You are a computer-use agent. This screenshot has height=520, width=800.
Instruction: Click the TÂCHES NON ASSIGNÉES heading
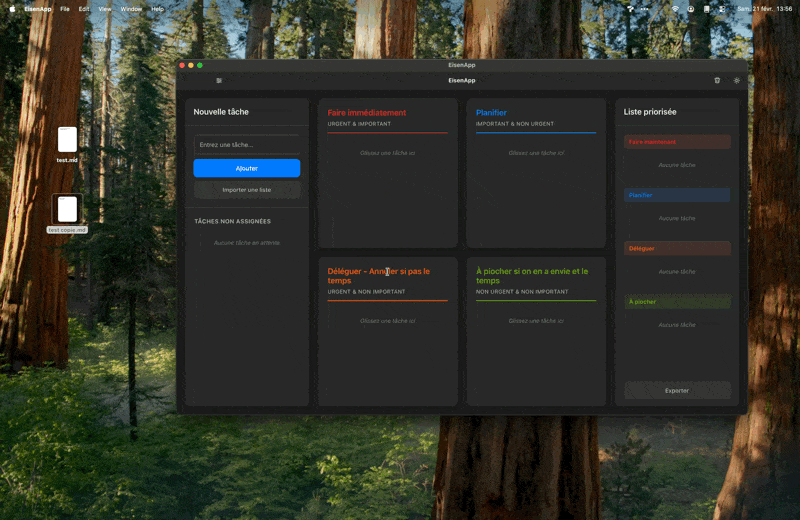point(232,221)
